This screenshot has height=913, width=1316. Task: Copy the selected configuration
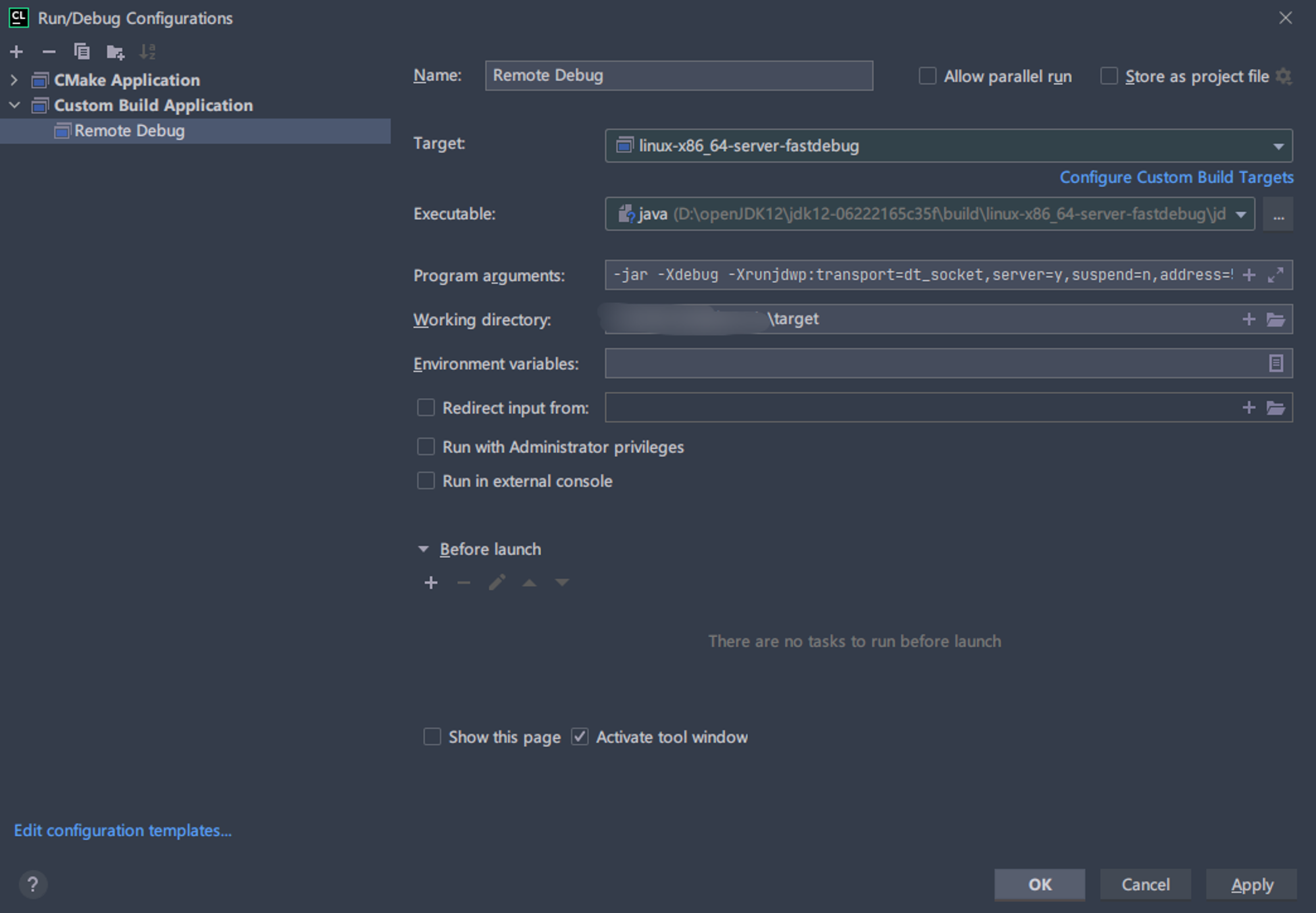click(x=82, y=51)
